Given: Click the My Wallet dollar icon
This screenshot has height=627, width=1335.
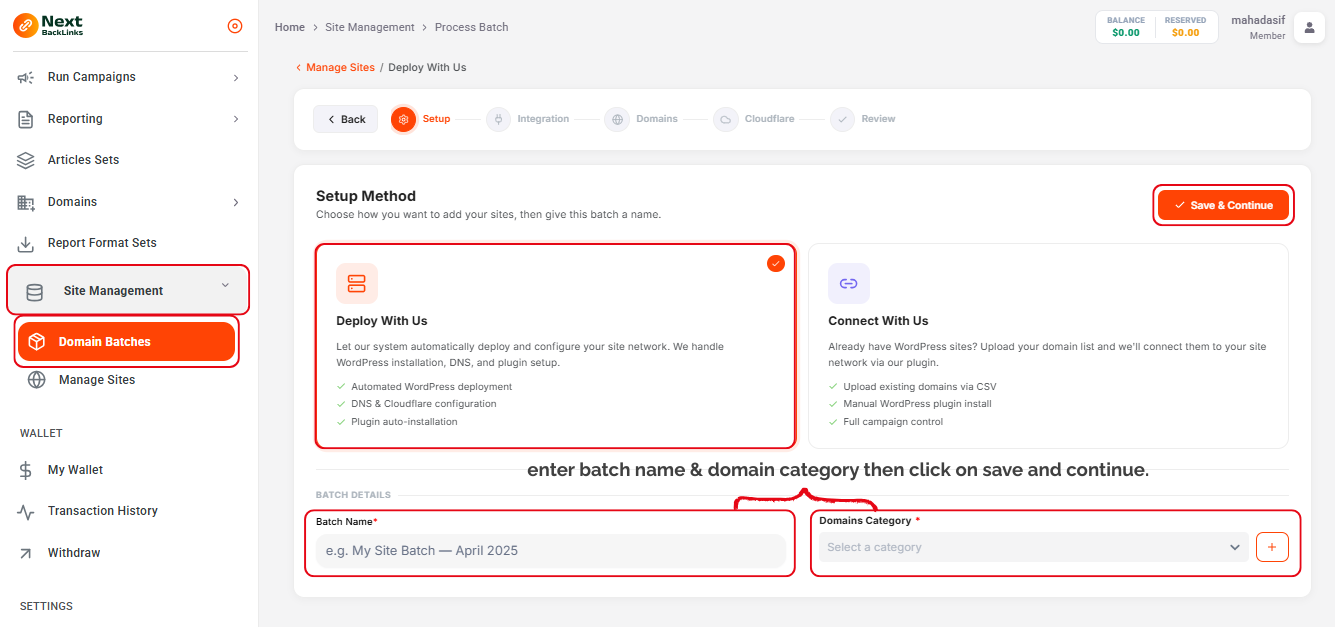Looking at the screenshot, I should (26, 470).
